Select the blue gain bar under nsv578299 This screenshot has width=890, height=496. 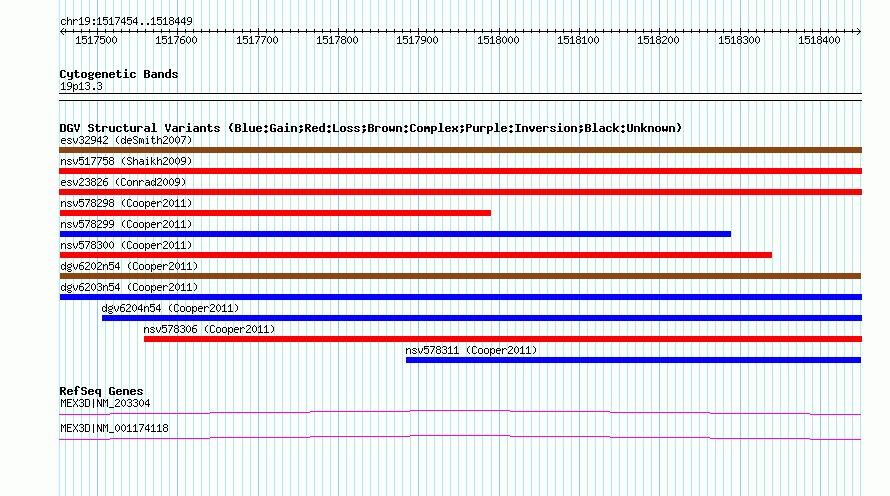coord(395,234)
